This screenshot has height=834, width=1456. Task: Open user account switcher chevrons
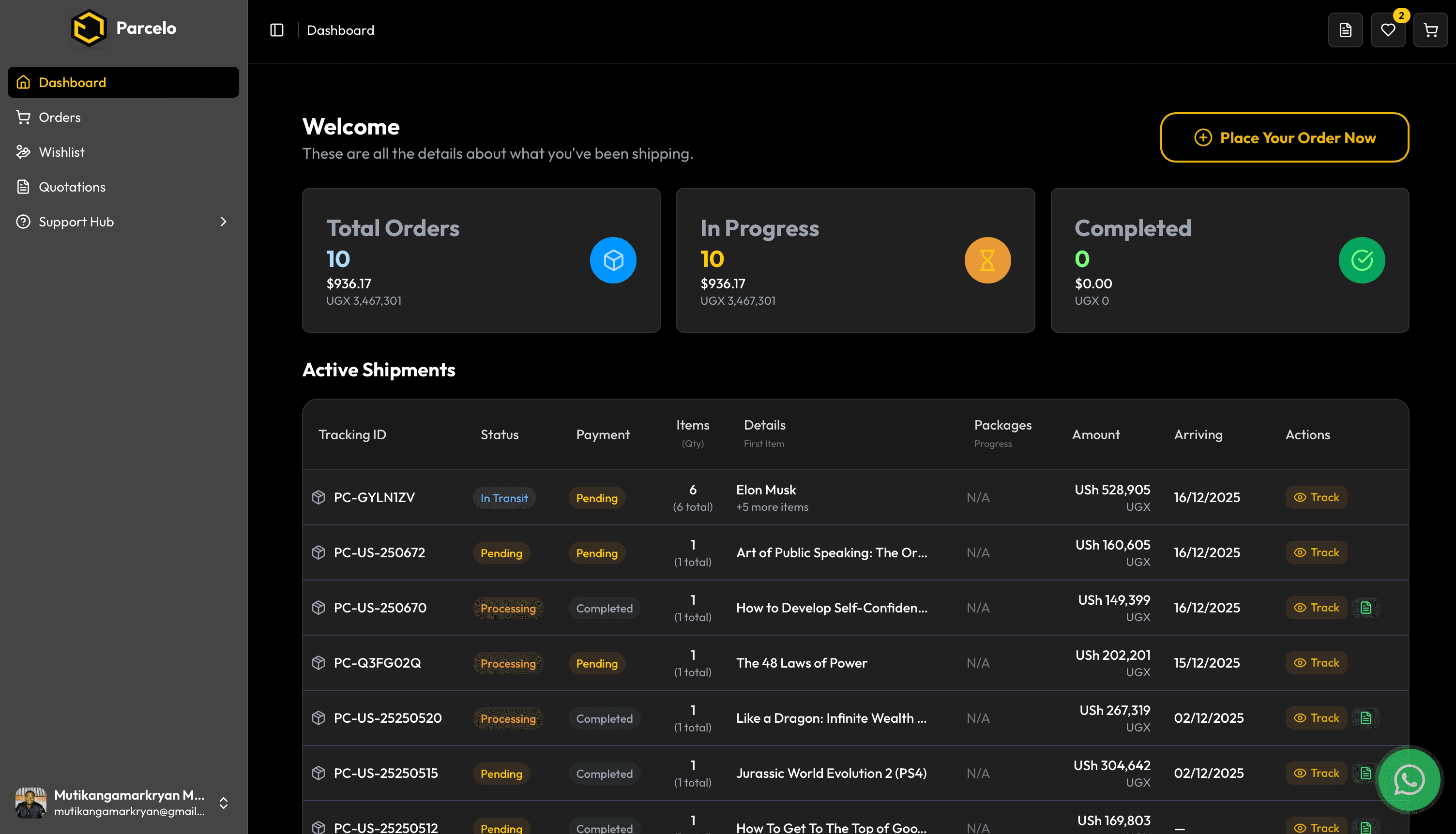click(224, 803)
